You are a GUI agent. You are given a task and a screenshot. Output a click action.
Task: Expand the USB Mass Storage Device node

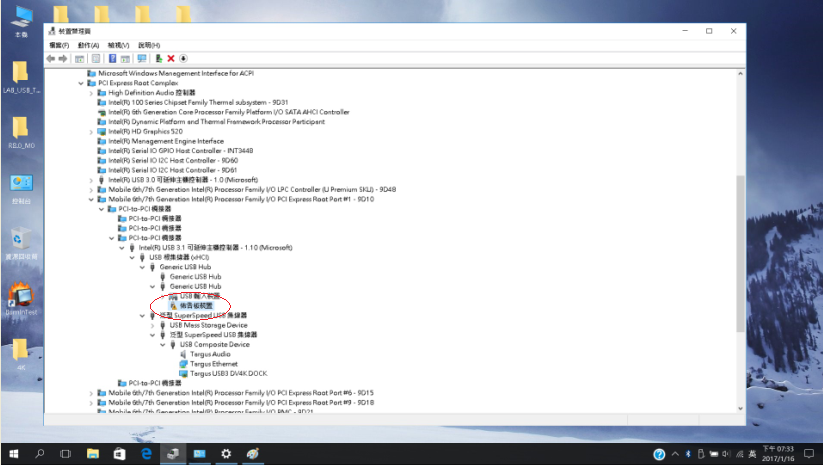click(153, 325)
